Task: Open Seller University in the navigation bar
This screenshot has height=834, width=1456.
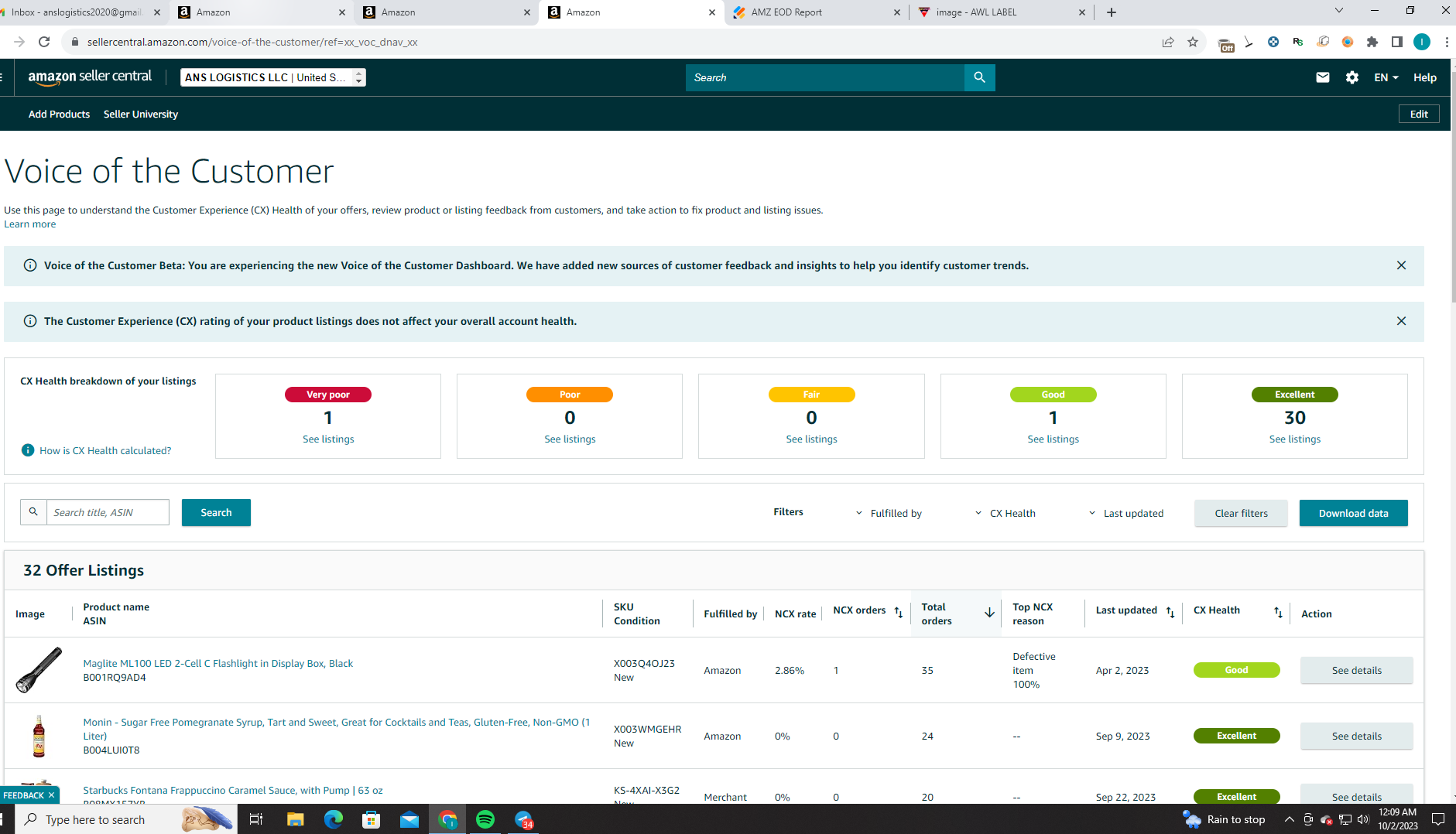Action: 141,114
